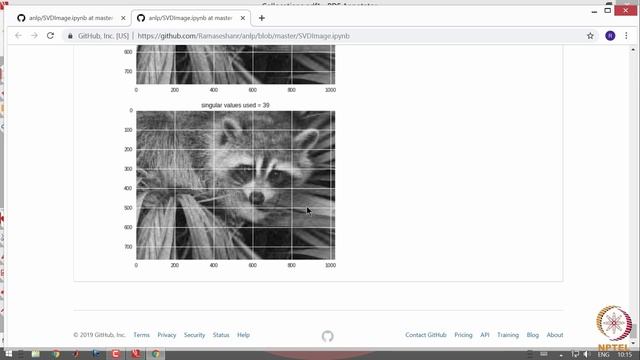Open File Explorer from the taskbar
Image resolution: width=640 pixels, height=360 pixels.
(36, 354)
